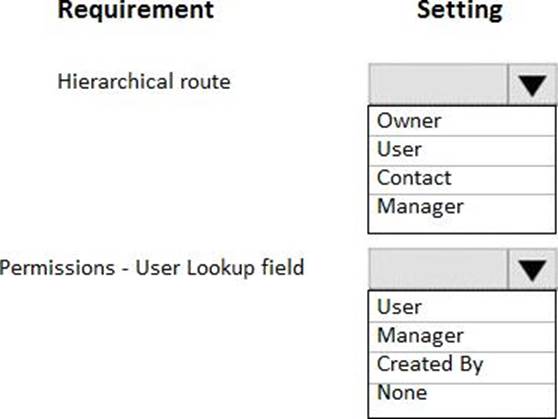This screenshot has height=419, width=558.
Task: Click the black triangle beside Hierarchical route
Action: (x=532, y=86)
